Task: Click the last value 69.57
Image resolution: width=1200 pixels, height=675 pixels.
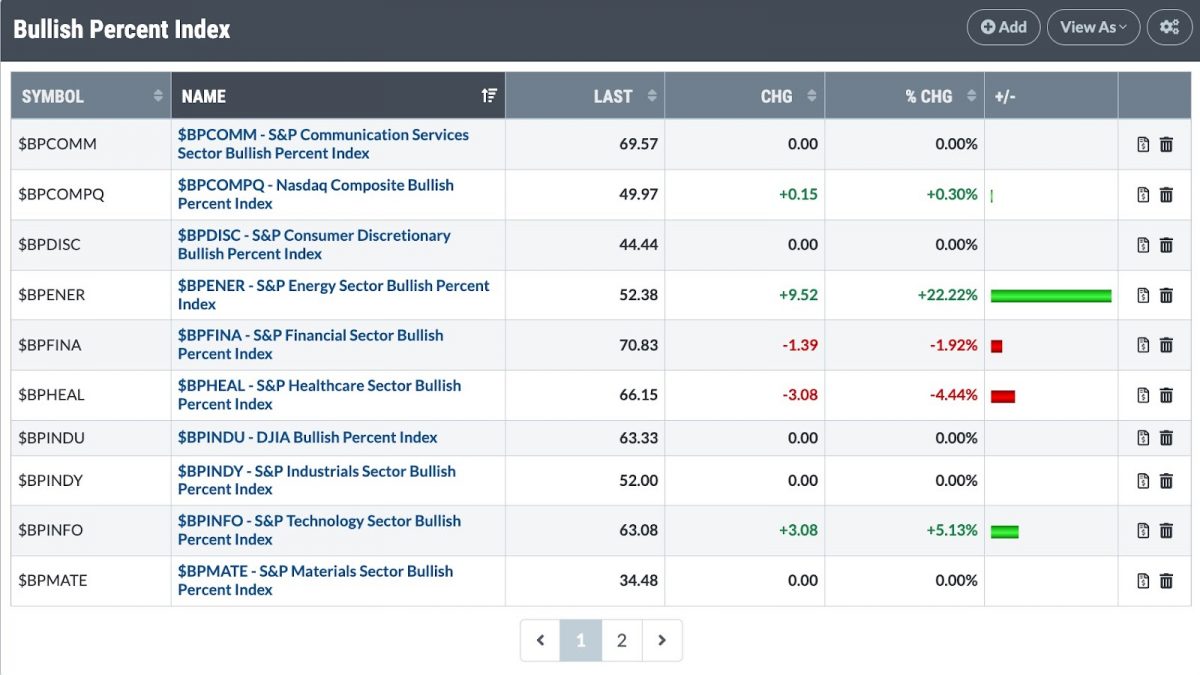Action: [639, 144]
